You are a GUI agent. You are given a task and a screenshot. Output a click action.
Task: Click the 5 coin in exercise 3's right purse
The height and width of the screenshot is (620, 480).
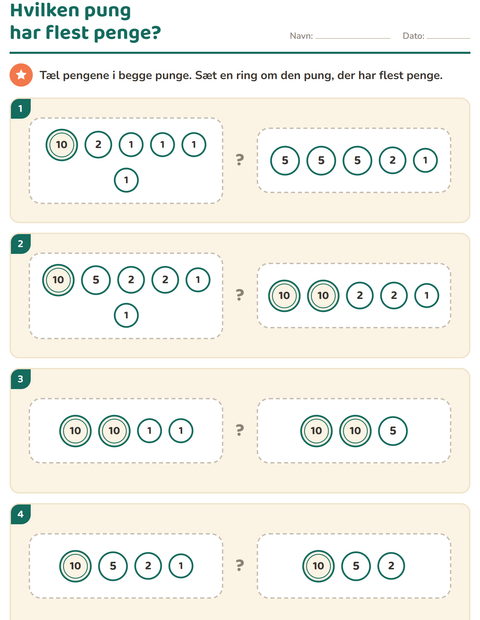tap(393, 431)
